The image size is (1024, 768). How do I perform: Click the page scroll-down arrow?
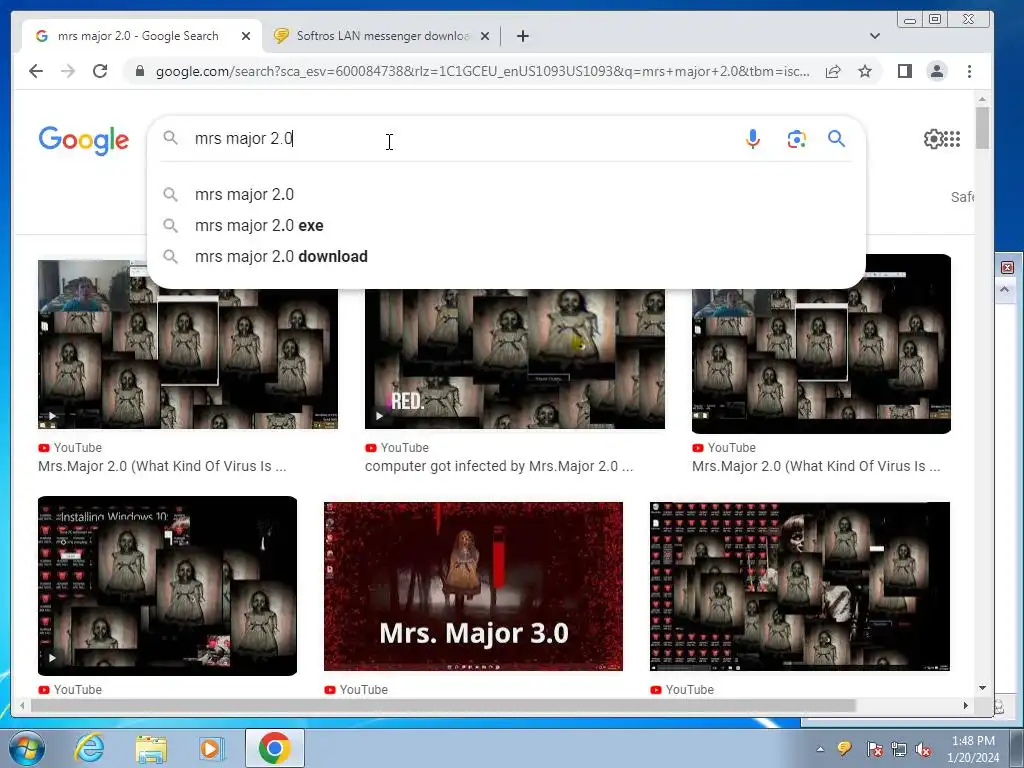(x=982, y=688)
